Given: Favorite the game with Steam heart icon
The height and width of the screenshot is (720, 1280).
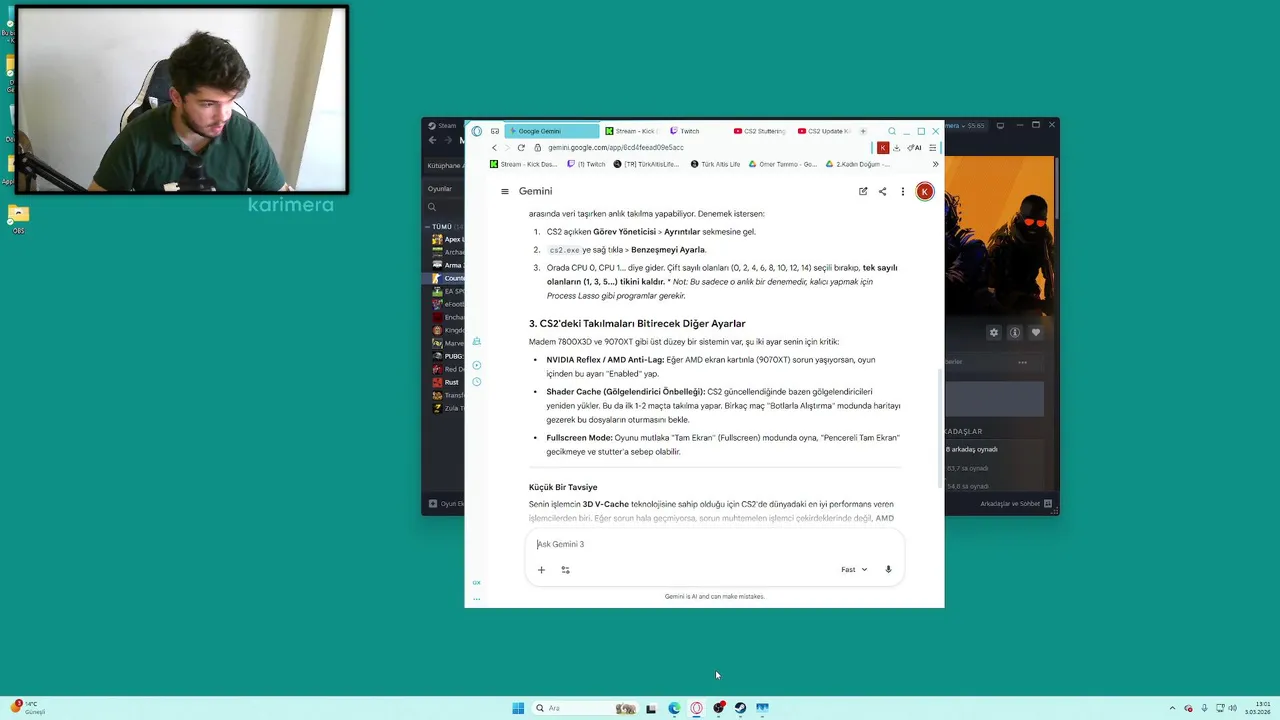Looking at the screenshot, I should pos(1036,333).
